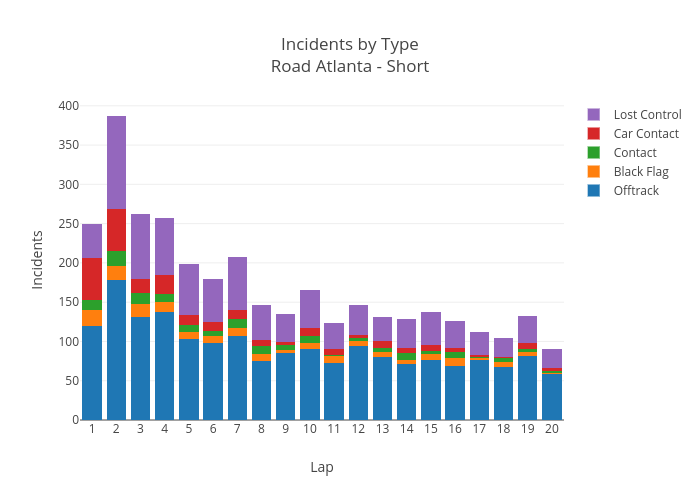Viewport: 700px width, 500px height.
Task: Click the 'Road Atlanta - Short' subtitle
Action: (349, 67)
